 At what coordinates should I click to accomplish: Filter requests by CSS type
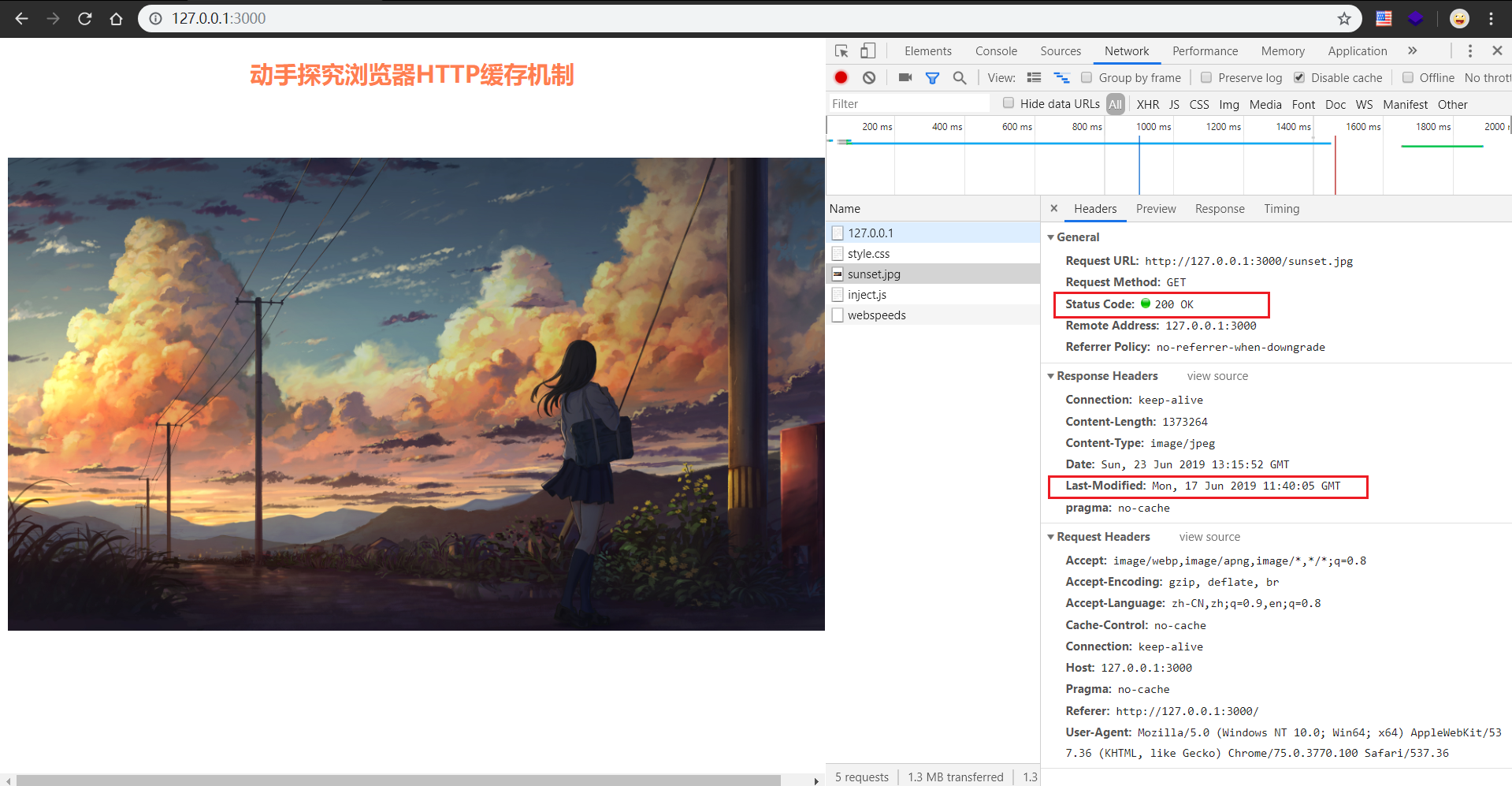point(1199,104)
